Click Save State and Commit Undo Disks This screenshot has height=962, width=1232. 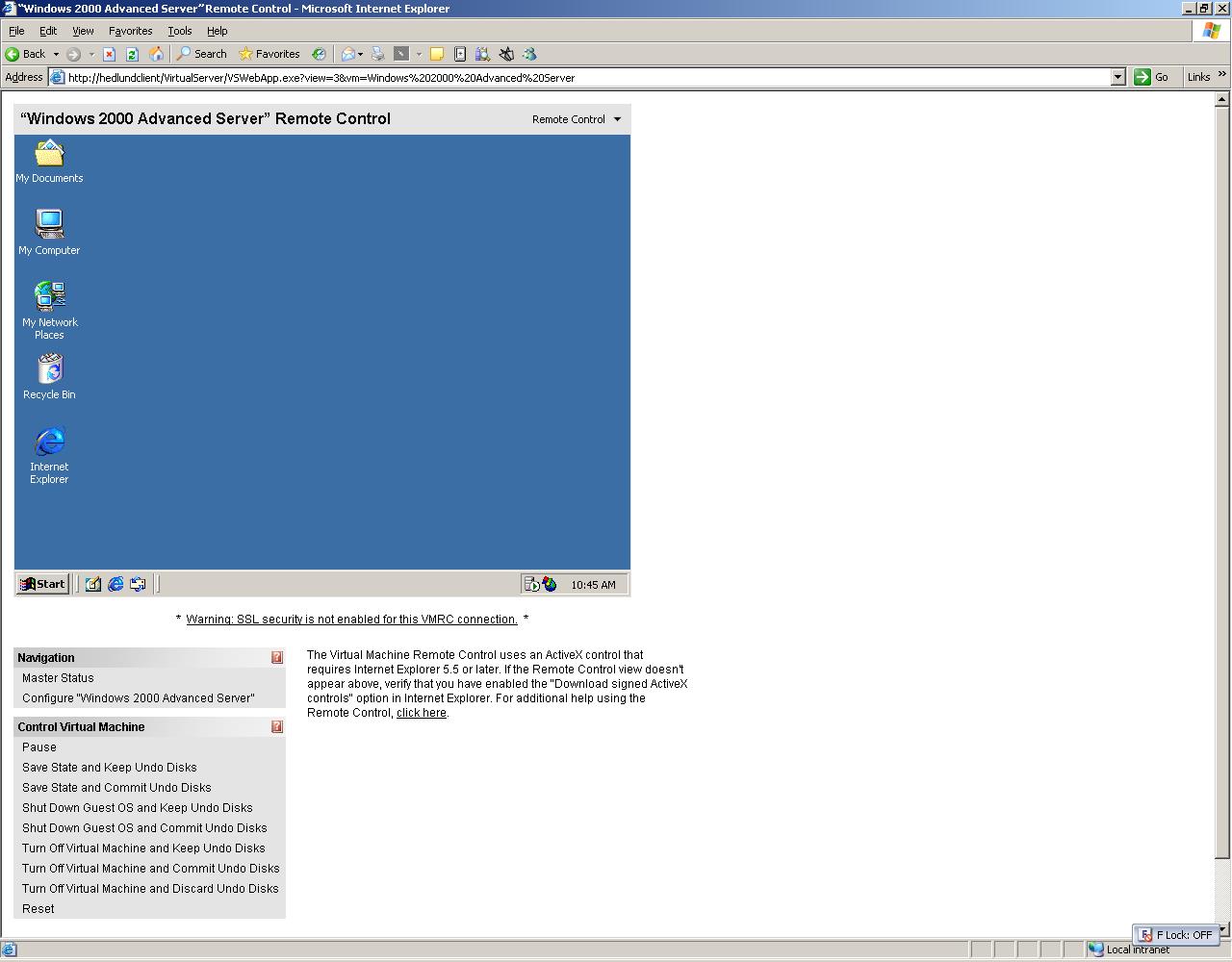click(116, 788)
